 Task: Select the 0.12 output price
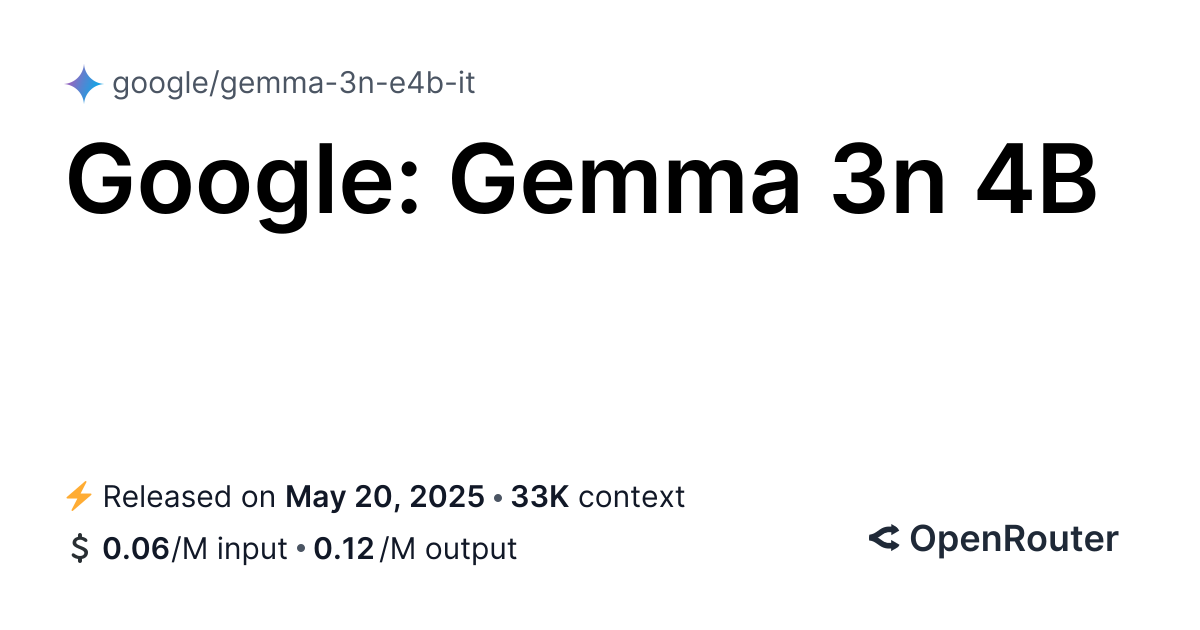(x=344, y=549)
